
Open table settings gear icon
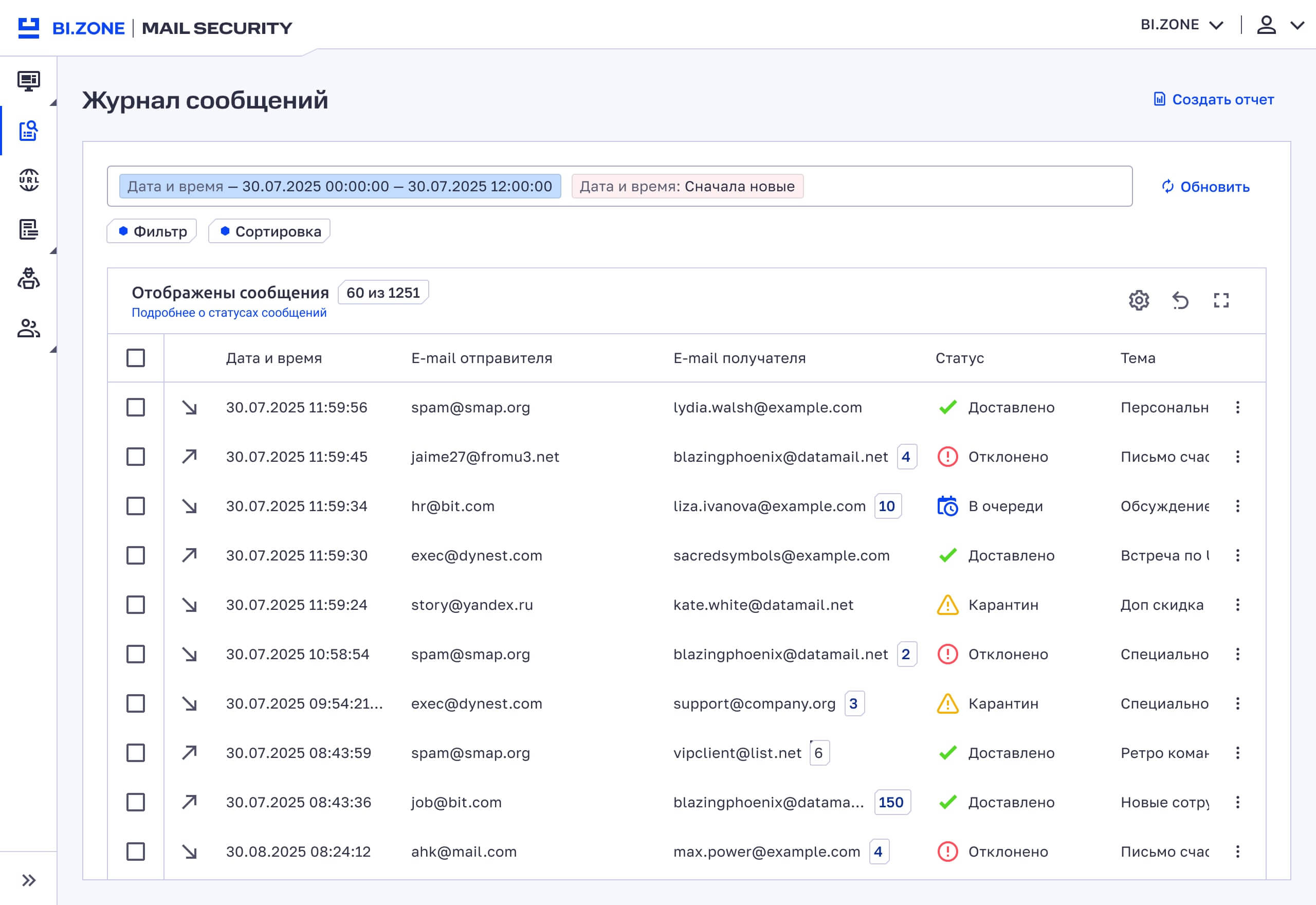click(x=1139, y=300)
